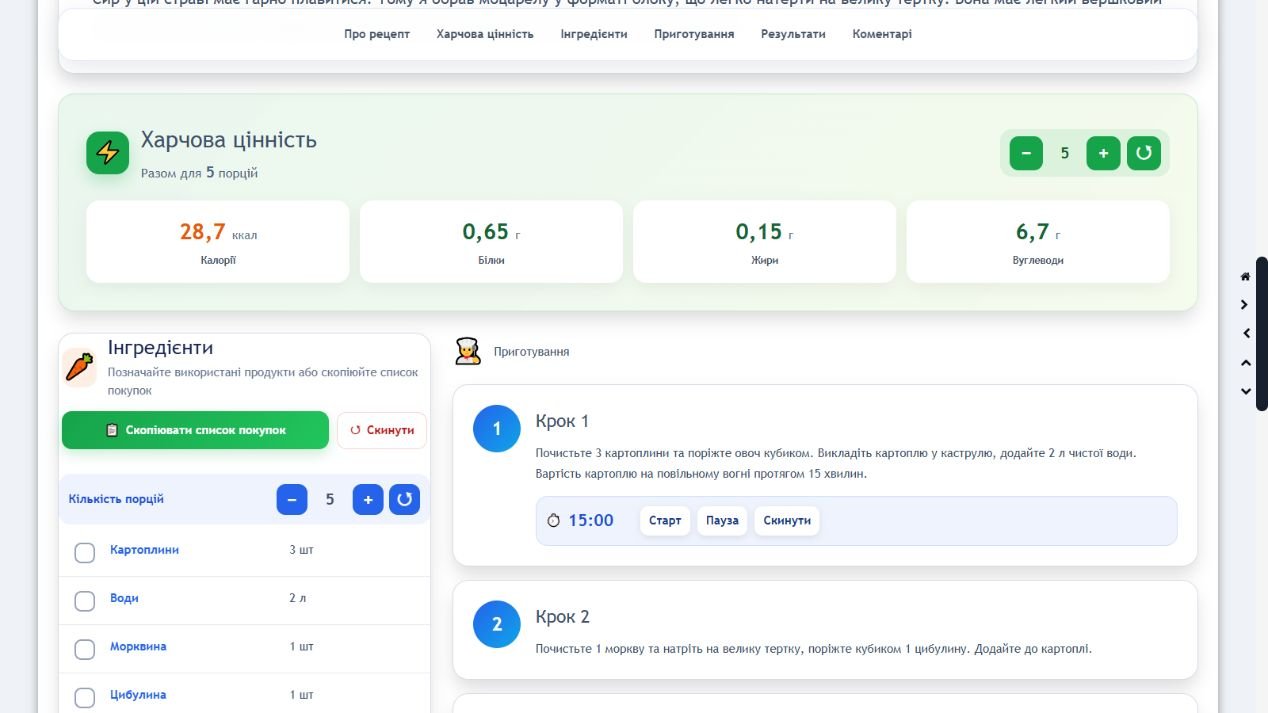Click the Скинути ingredients reset button
Image resolution: width=1268 pixels, height=713 pixels.
(382, 430)
